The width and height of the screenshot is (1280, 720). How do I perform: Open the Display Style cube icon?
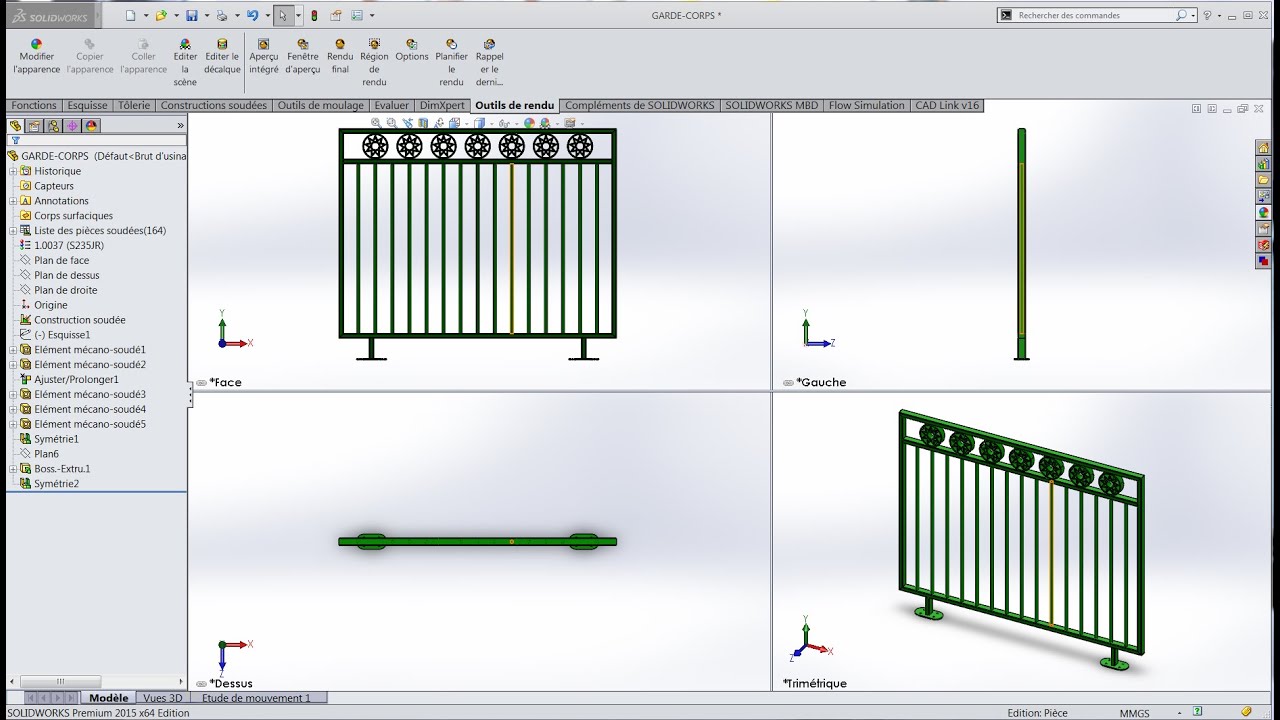click(x=480, y=123)
